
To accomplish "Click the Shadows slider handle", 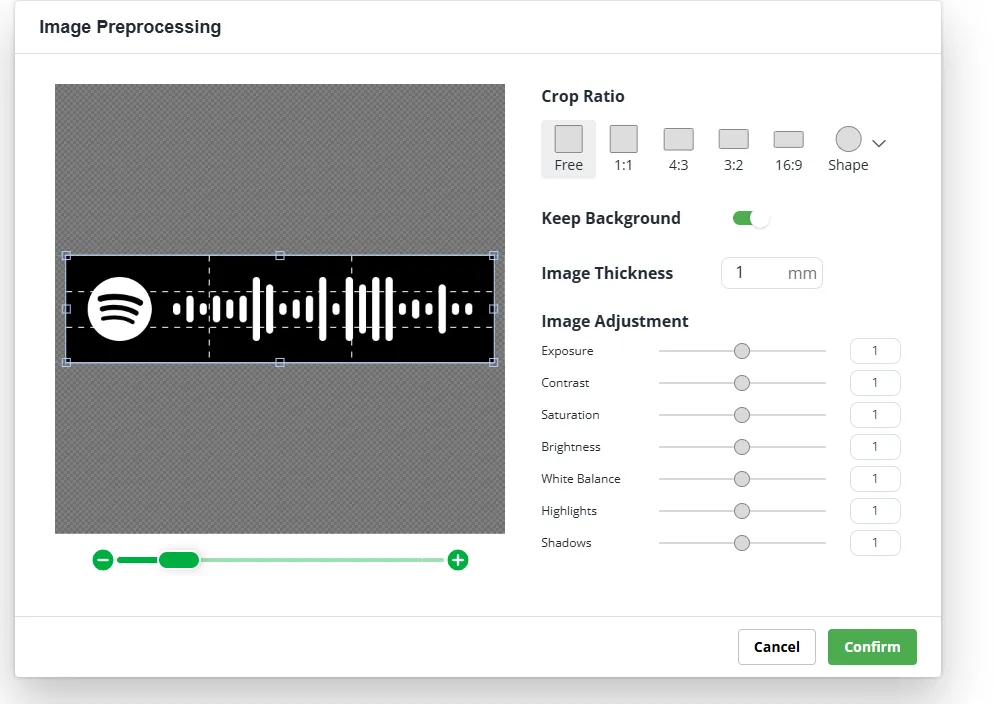I will [x=741, y=543].
